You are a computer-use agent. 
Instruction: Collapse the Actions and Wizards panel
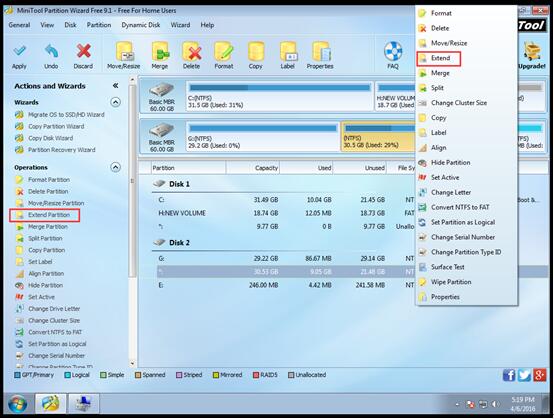coord(115,86)
